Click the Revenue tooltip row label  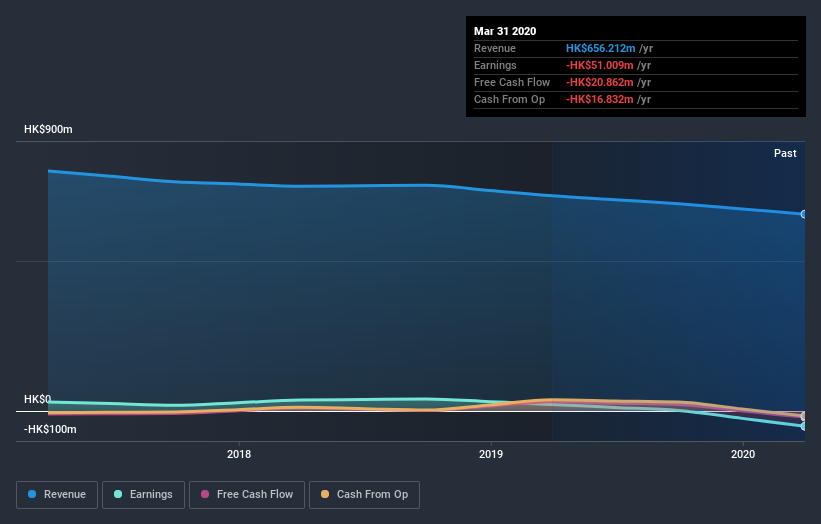(495, 48)
